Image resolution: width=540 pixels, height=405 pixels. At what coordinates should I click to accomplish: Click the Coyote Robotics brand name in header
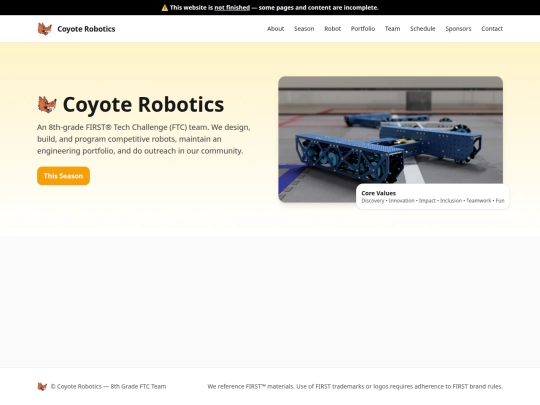86,29
